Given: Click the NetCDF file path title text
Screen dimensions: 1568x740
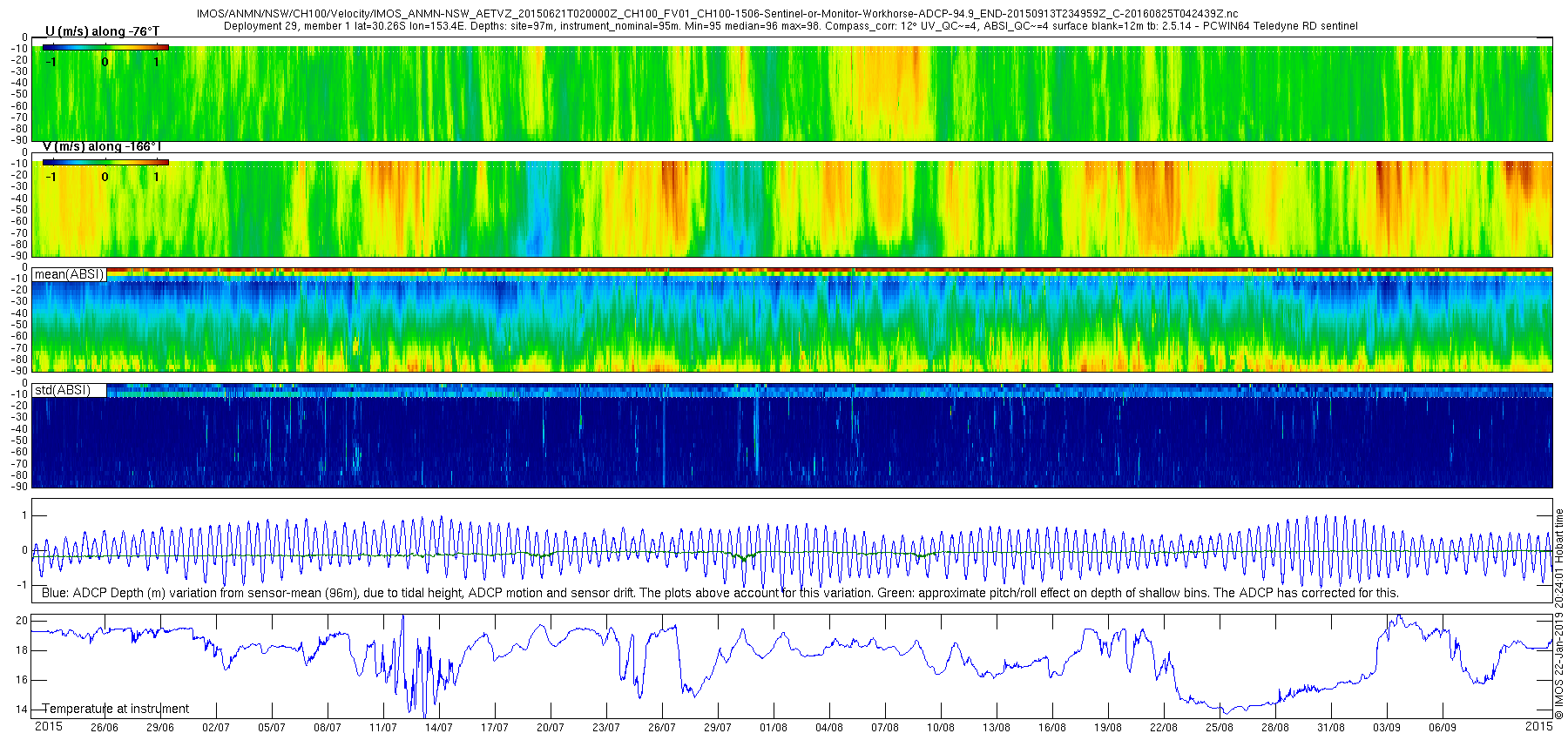Looking at the screenshot, I should (717, 15).
